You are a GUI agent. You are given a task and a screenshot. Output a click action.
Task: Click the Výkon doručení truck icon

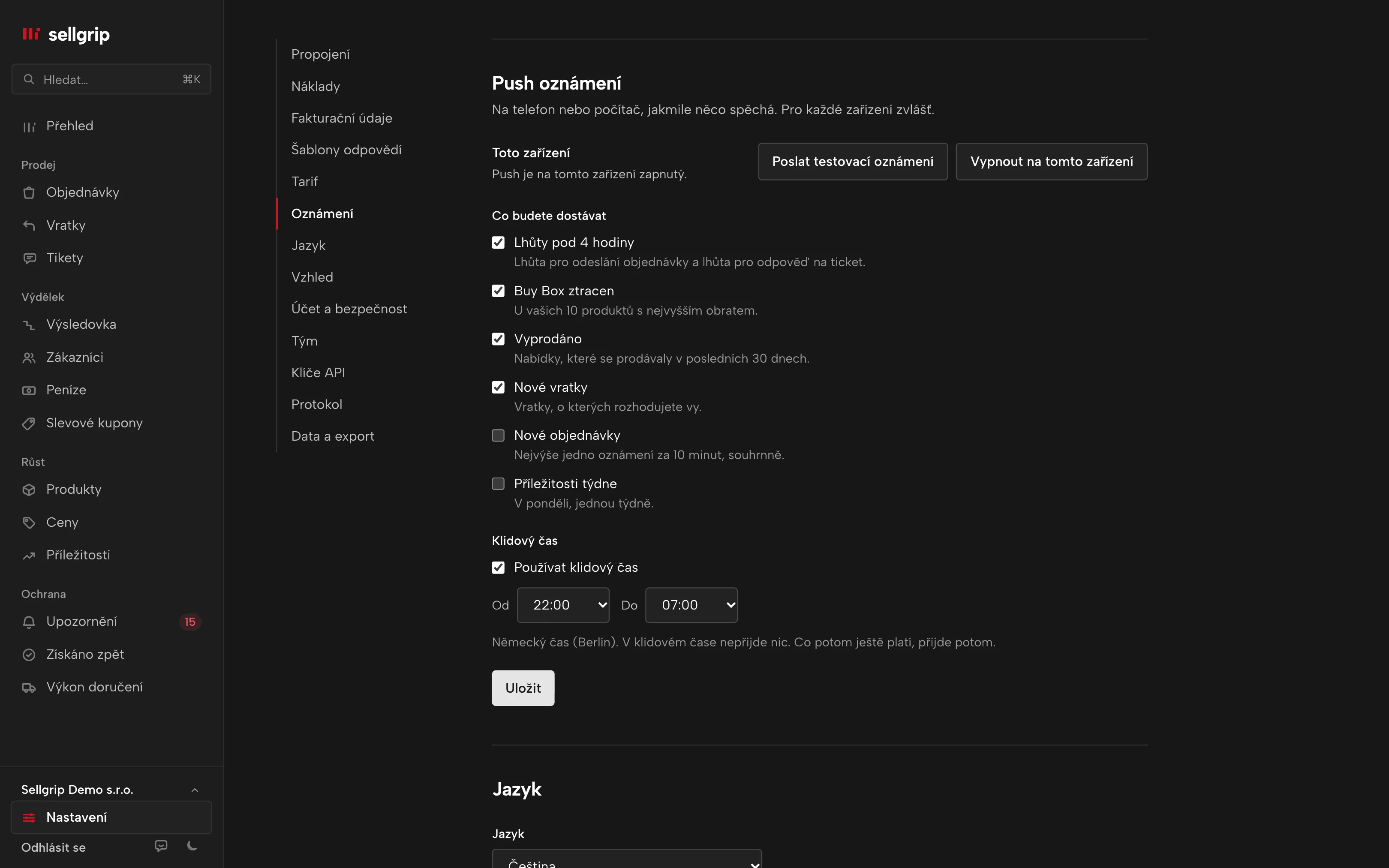(29, 688)
